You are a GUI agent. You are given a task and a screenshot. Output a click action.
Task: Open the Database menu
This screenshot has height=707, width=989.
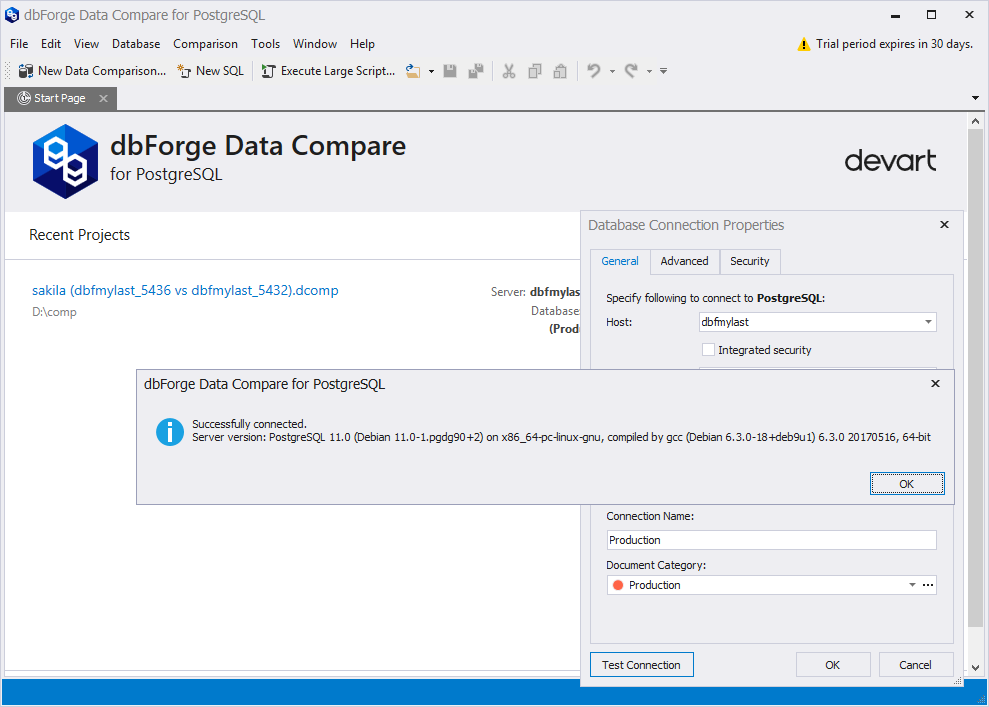pyautogui.click(x=136, y=44)
